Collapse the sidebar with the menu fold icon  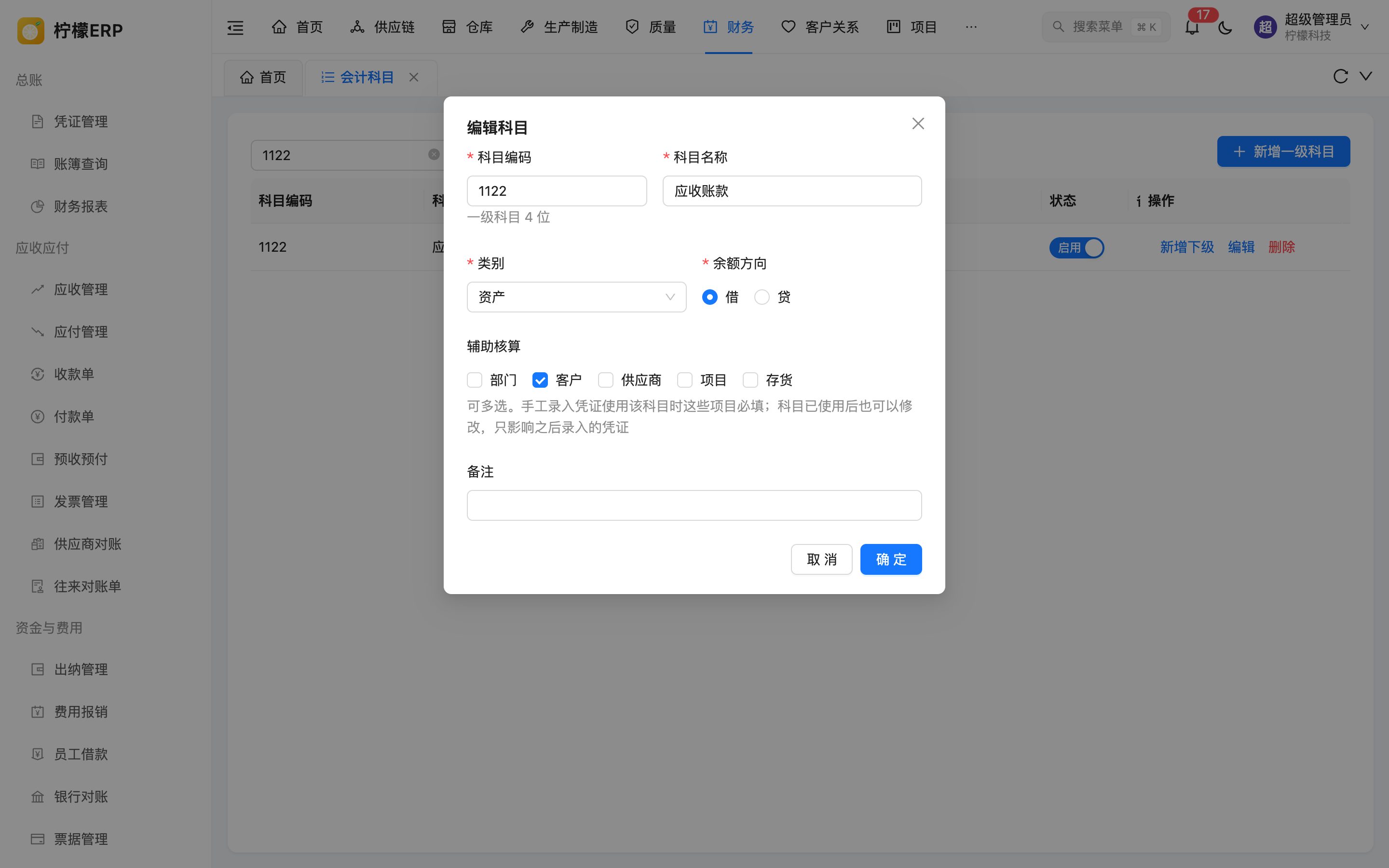[x=235, y=27]
